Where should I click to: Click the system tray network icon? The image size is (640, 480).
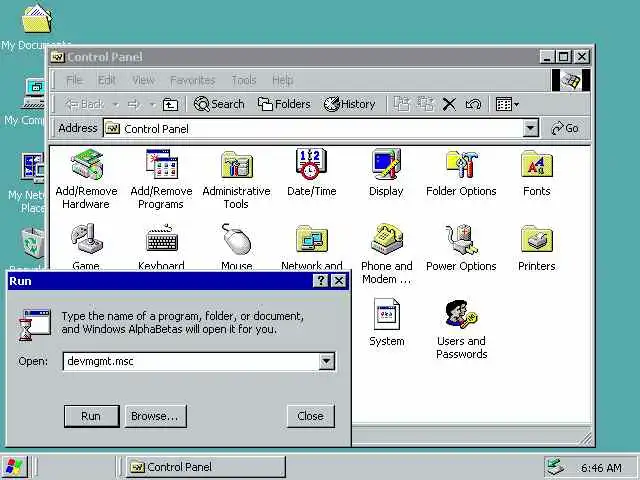556,467
